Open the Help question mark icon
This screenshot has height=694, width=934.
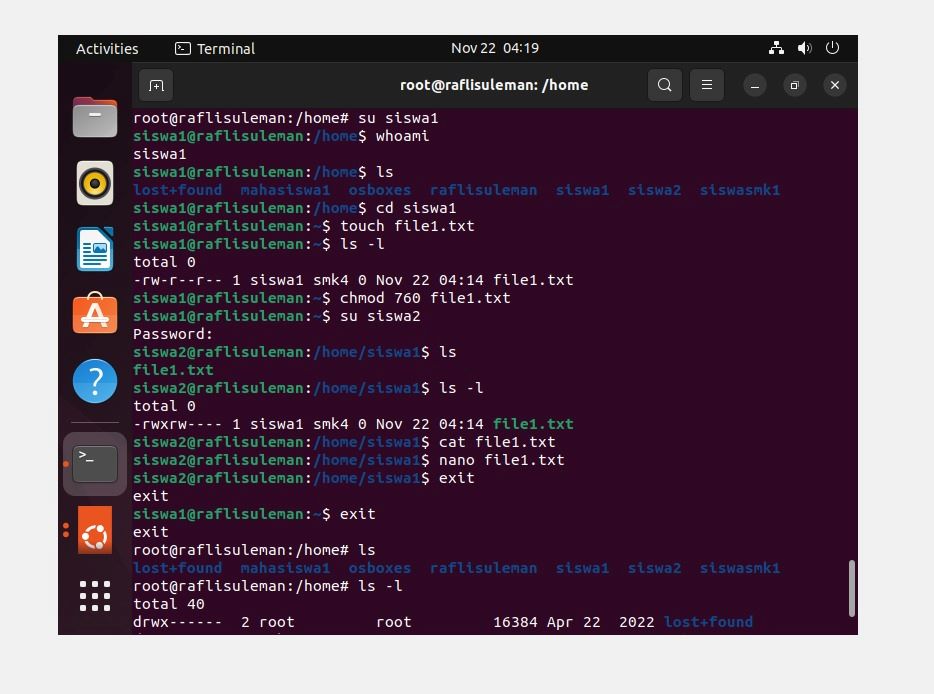[x=95, y=381]
